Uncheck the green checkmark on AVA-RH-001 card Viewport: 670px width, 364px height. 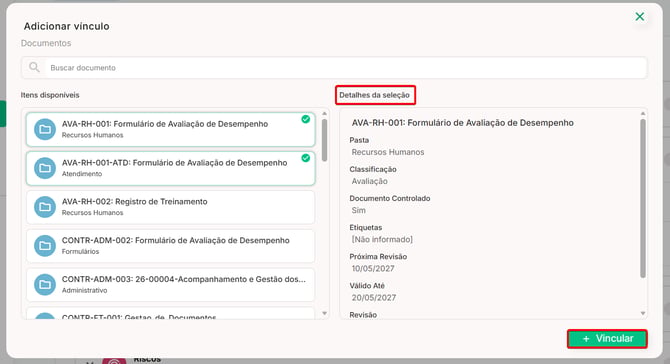click(x=306, y=119)
